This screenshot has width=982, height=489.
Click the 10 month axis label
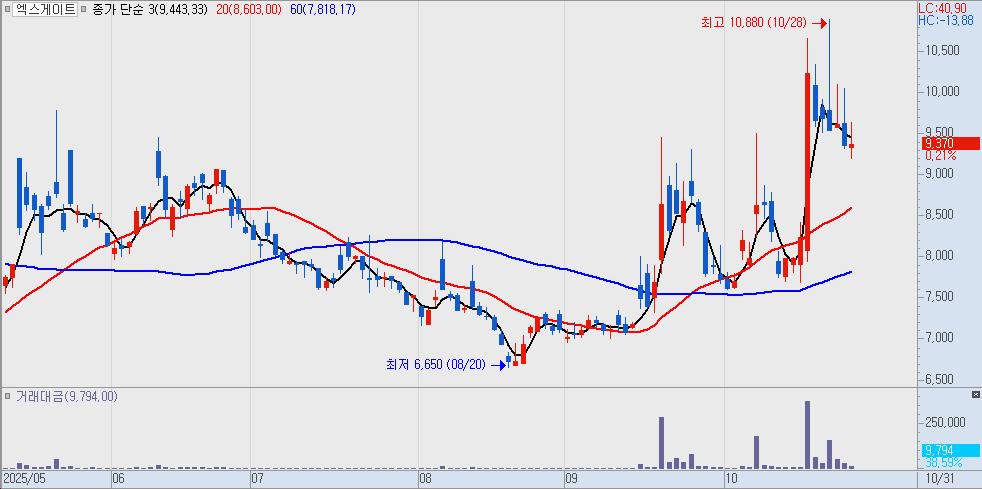point(731,480)
